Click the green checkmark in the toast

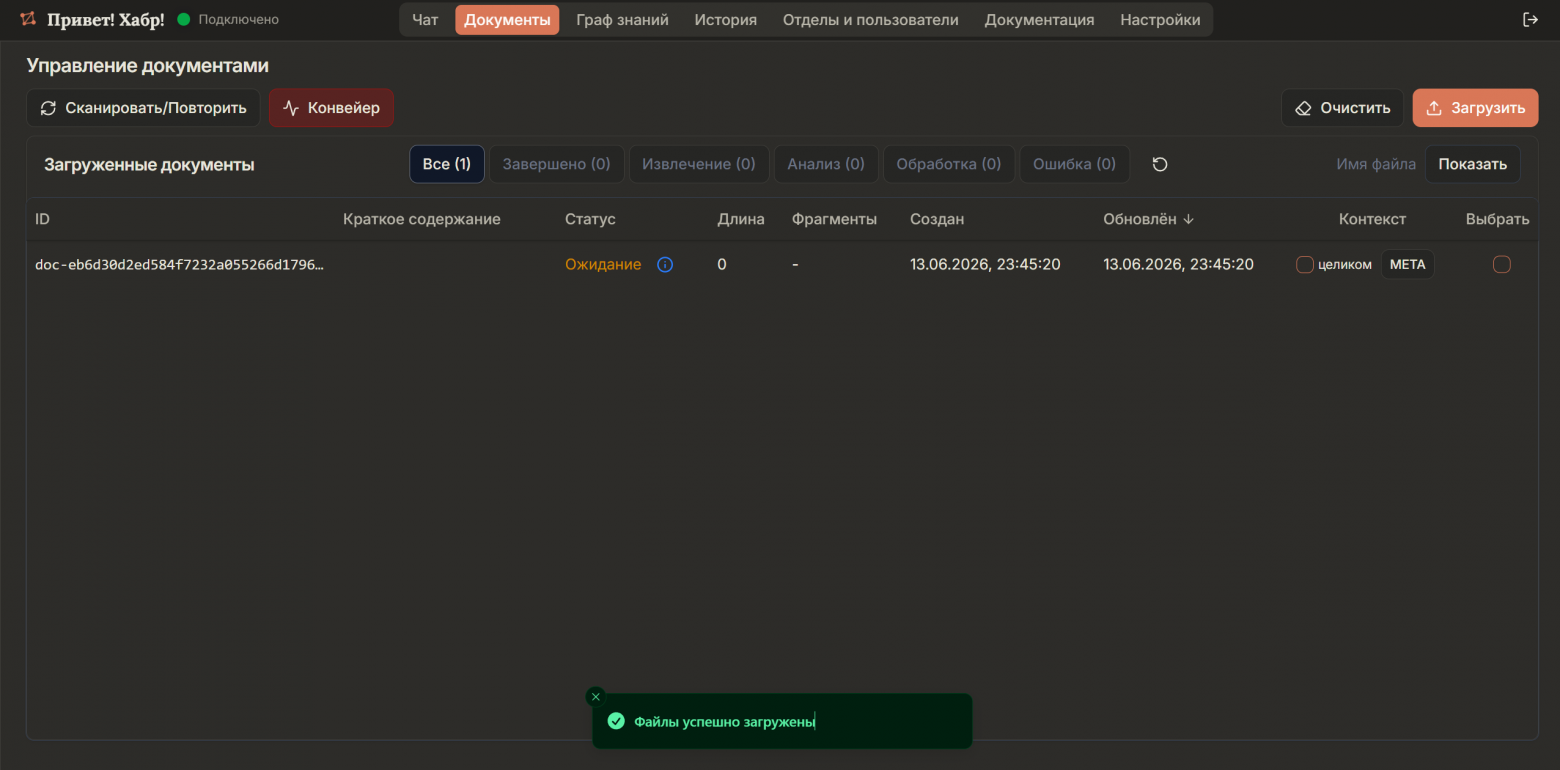click(x=616, y=721)
